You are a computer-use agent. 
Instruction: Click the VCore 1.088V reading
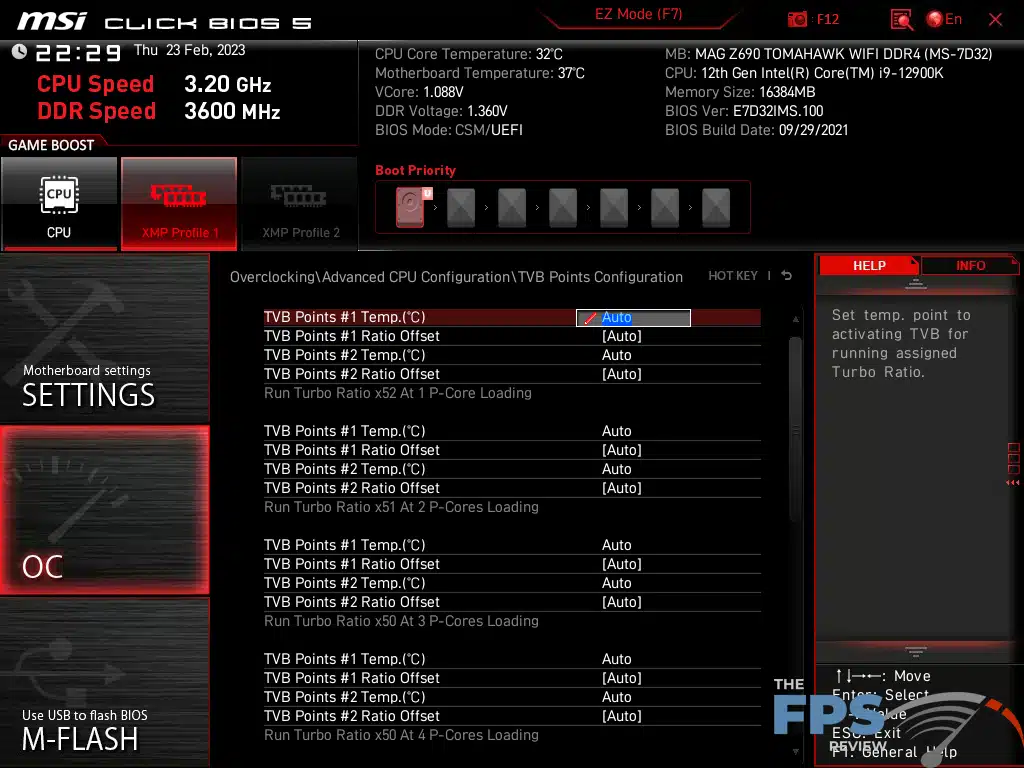coord(419,92)
